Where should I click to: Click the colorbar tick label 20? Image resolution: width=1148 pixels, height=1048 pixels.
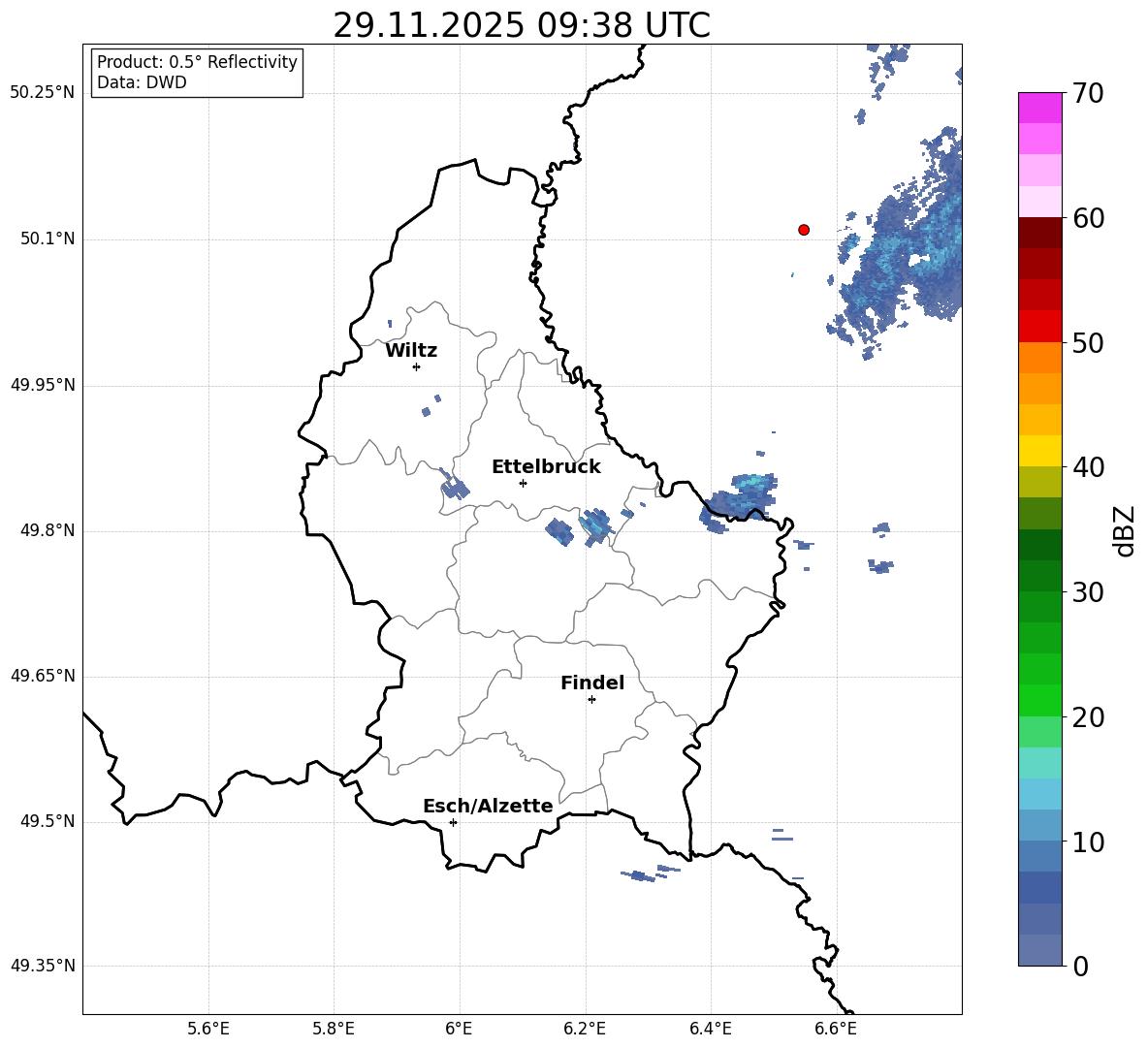1088,717
